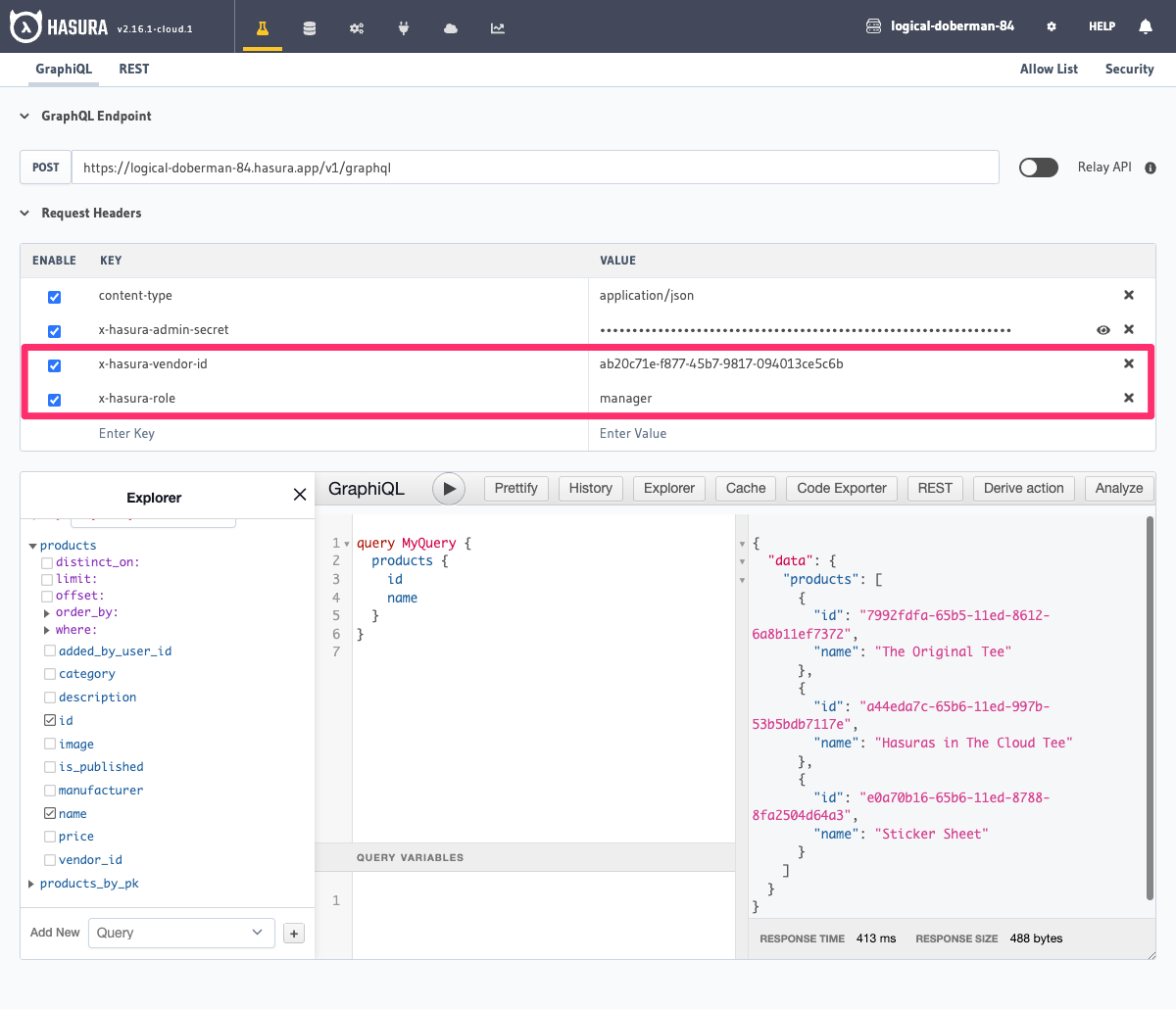Disable the x-hasura-vendor-id header checkbox
The height and width of the screenshot is (1010, 1176).
coord(54,365)
